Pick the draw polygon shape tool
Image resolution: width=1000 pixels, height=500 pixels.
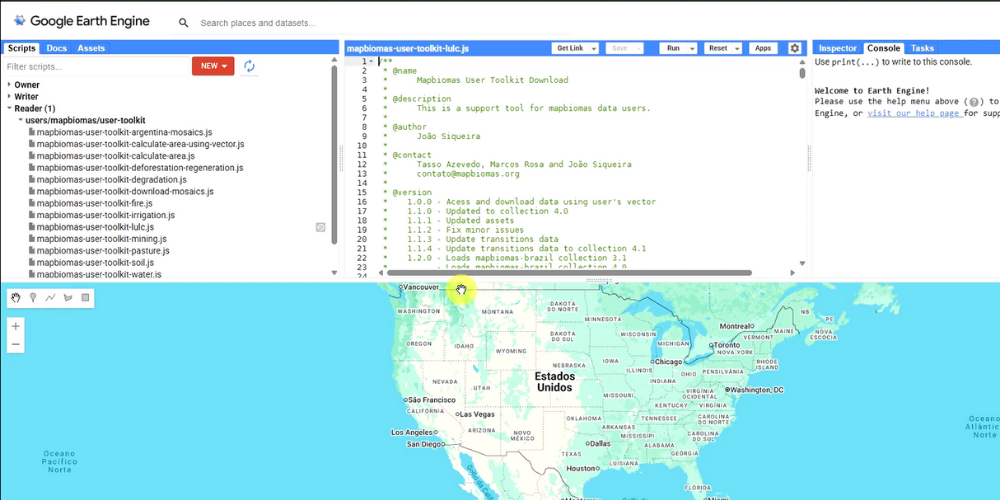coord(68,298)
